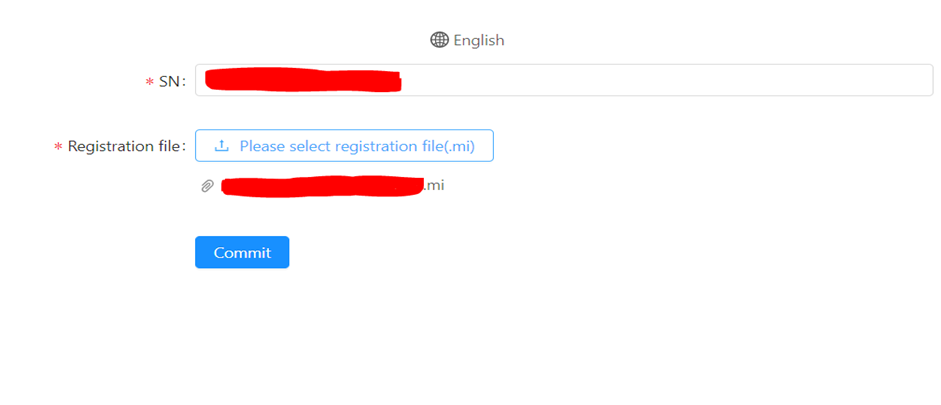Click the globe language icon
941x405 pixels.
tap(439, 40)
